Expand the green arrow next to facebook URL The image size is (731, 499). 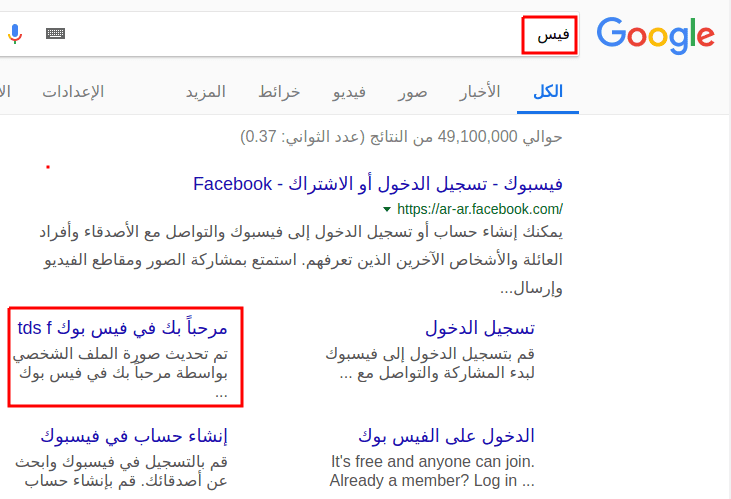point(386,209)
